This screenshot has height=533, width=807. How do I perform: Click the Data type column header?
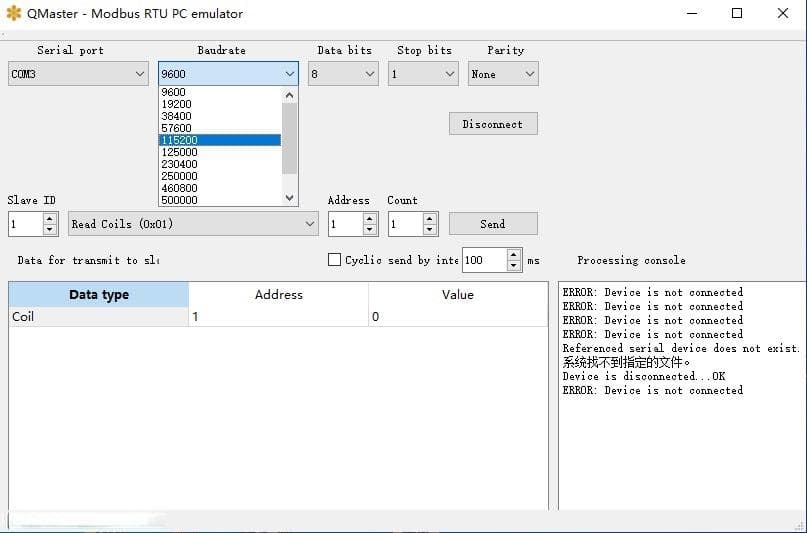click(99, 294)
